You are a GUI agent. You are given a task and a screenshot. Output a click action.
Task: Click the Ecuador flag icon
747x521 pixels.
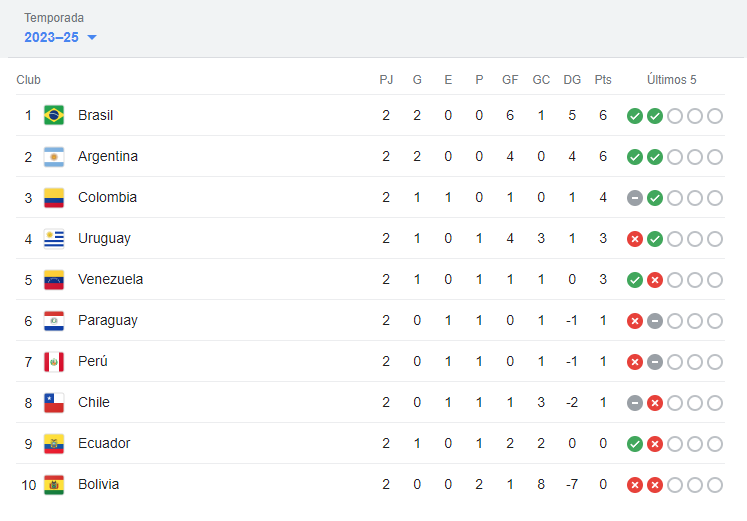[x=54, y=443]
